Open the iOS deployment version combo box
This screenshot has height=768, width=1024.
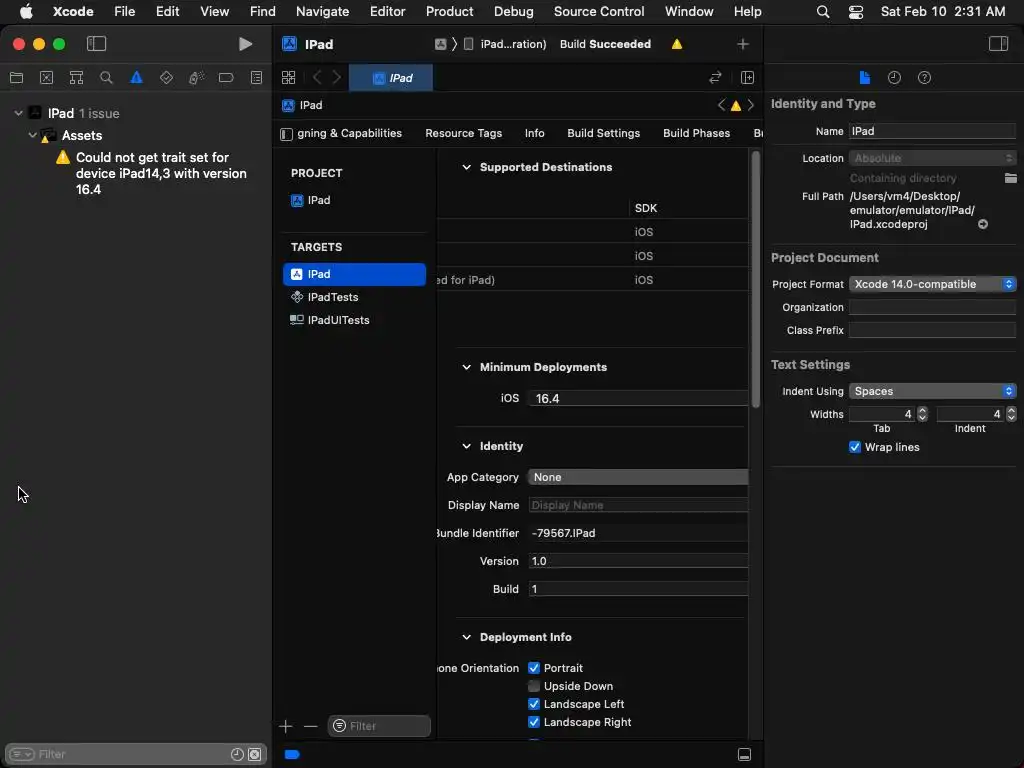point(637,398)
